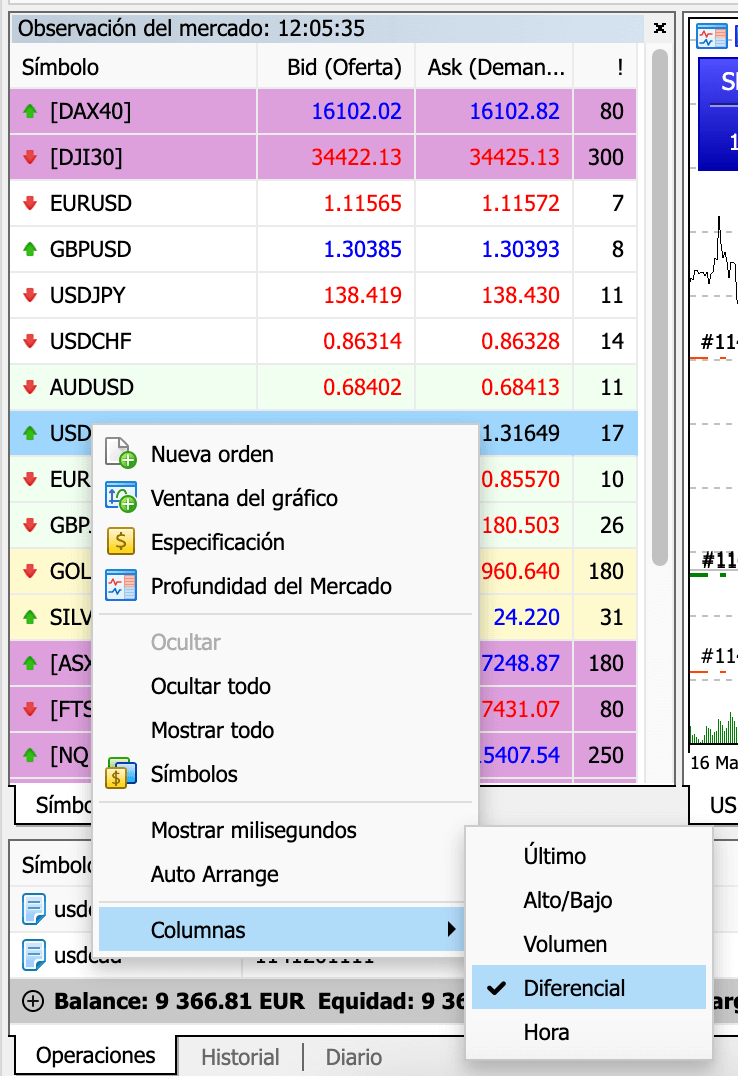Expand the Columnas submenu arrow
The width and height of the screenshot is (738, 1076).
click(x=451, y=929)
